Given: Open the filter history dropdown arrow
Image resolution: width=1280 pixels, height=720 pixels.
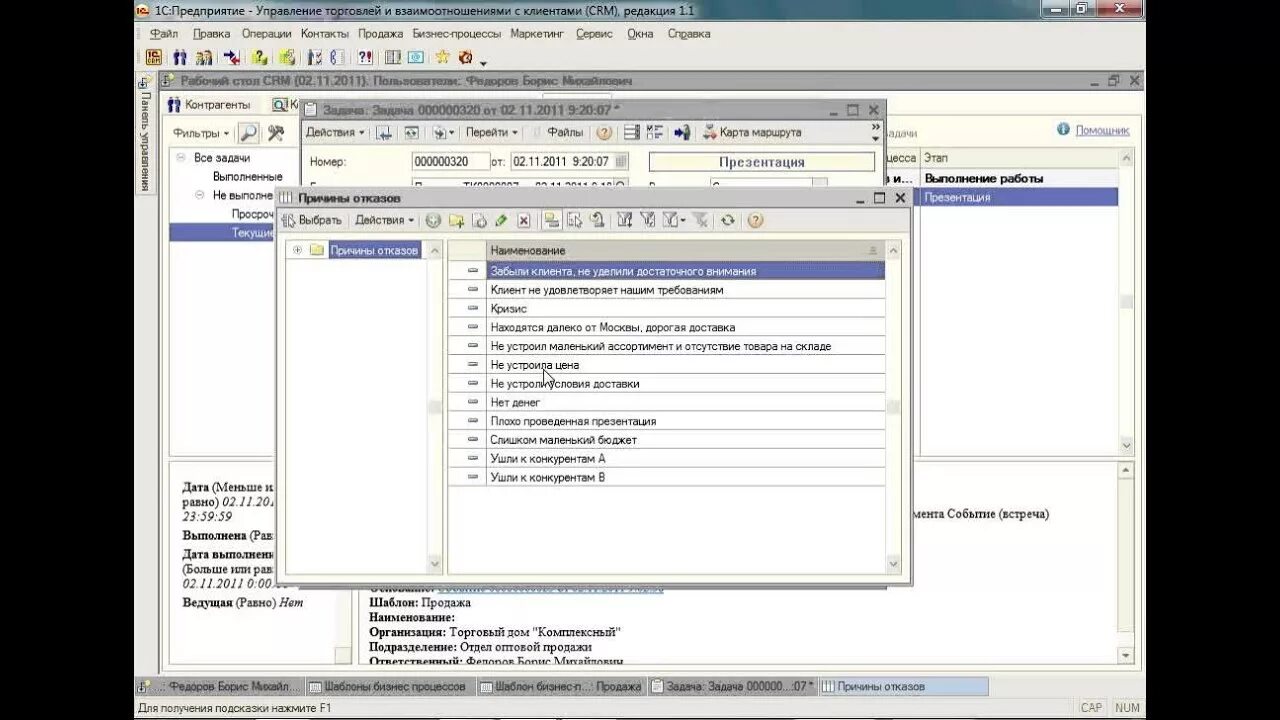Looking at the screenshot, I should (x=683, y=221).
